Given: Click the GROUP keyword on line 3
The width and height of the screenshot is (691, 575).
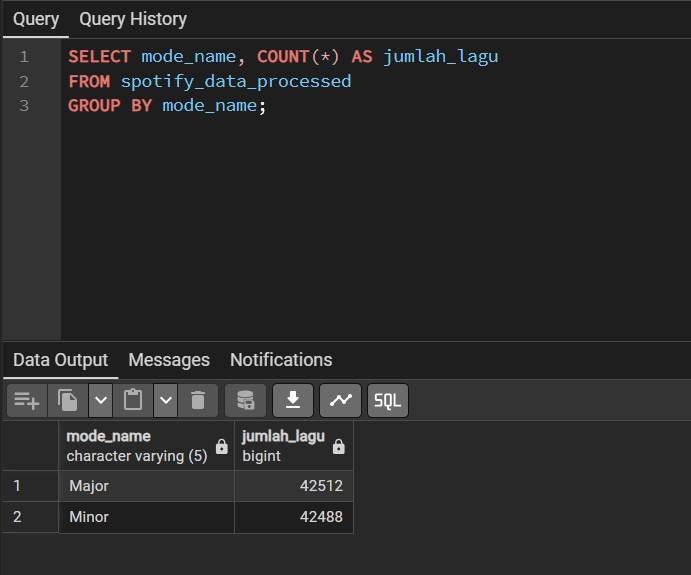Looking at the screenshot, I should pyautogui.click(x=94, y=106).
